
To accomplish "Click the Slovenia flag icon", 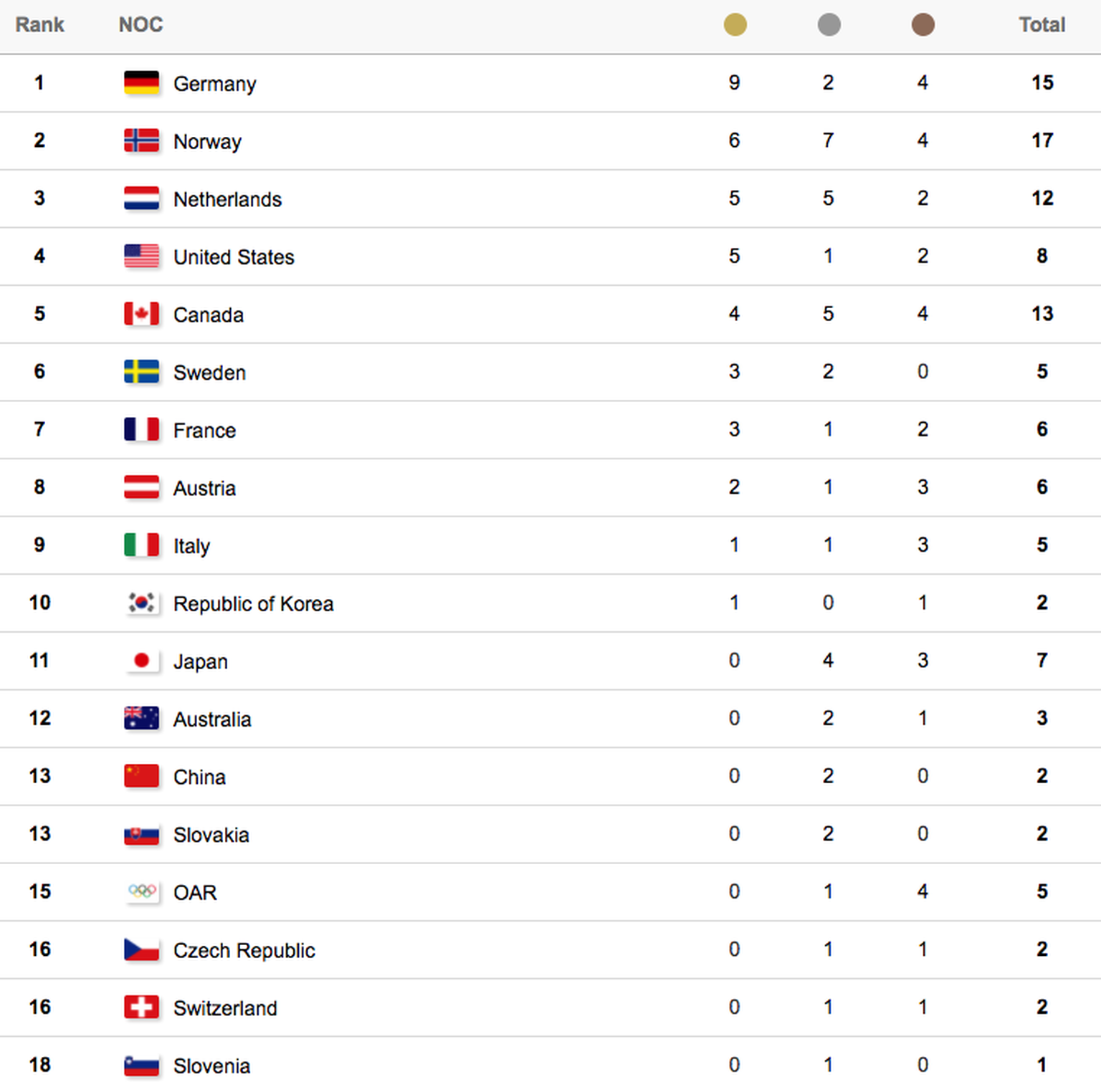I will [x=141, y=1065].
